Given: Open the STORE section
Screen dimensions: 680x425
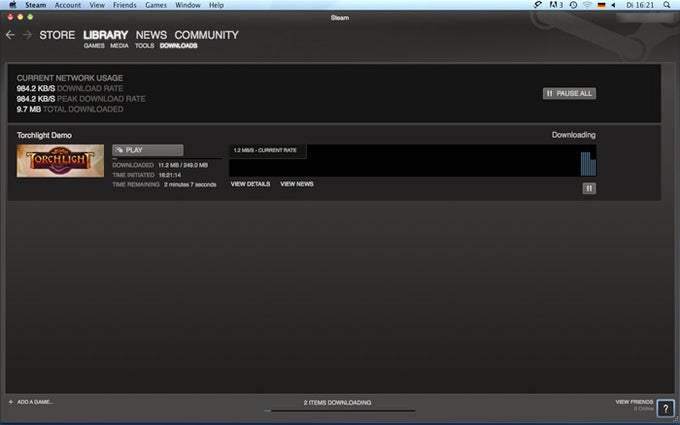Looking at the screenshot, I should pyautogui.click(x=57, y=35).
